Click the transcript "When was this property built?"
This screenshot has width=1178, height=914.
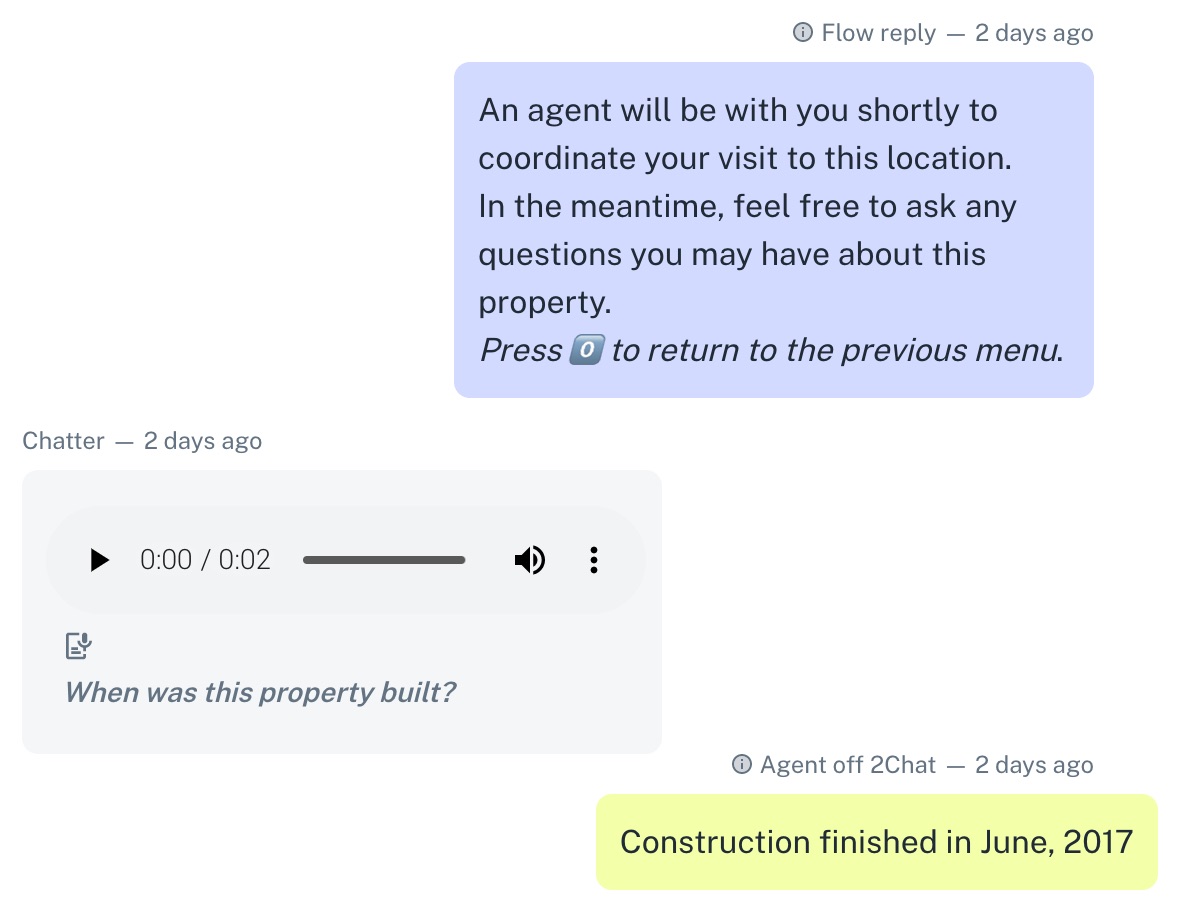click(260, 692)
